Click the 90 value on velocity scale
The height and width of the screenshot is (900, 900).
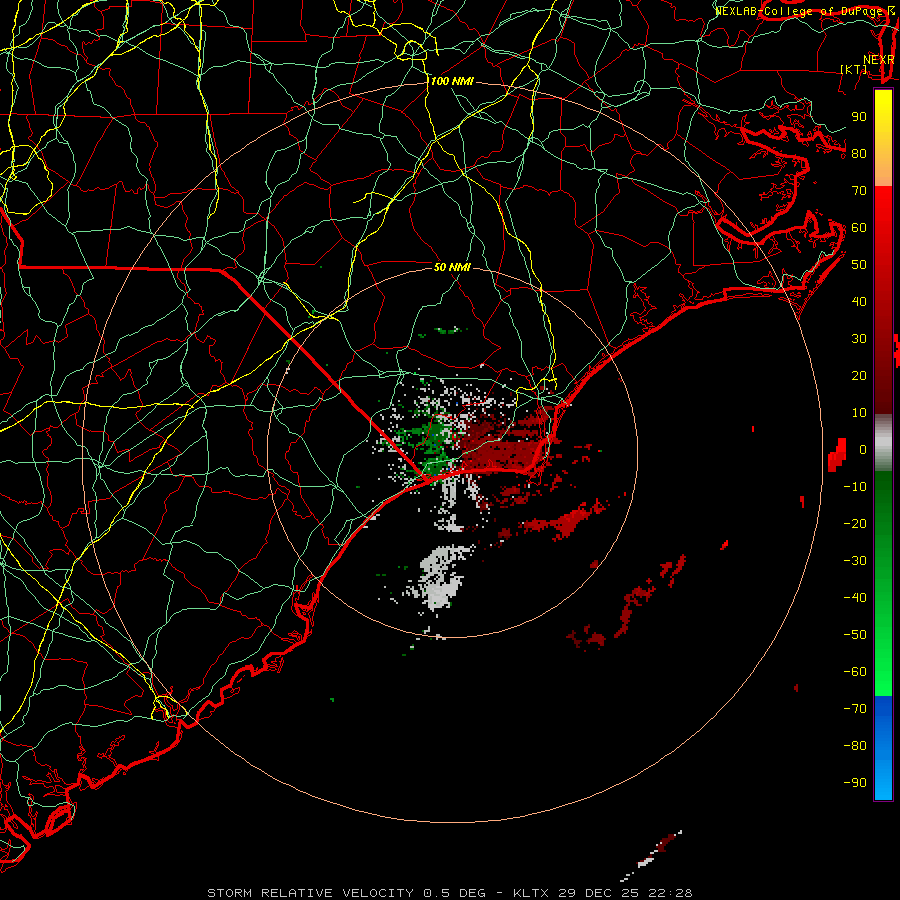[859, 117]
